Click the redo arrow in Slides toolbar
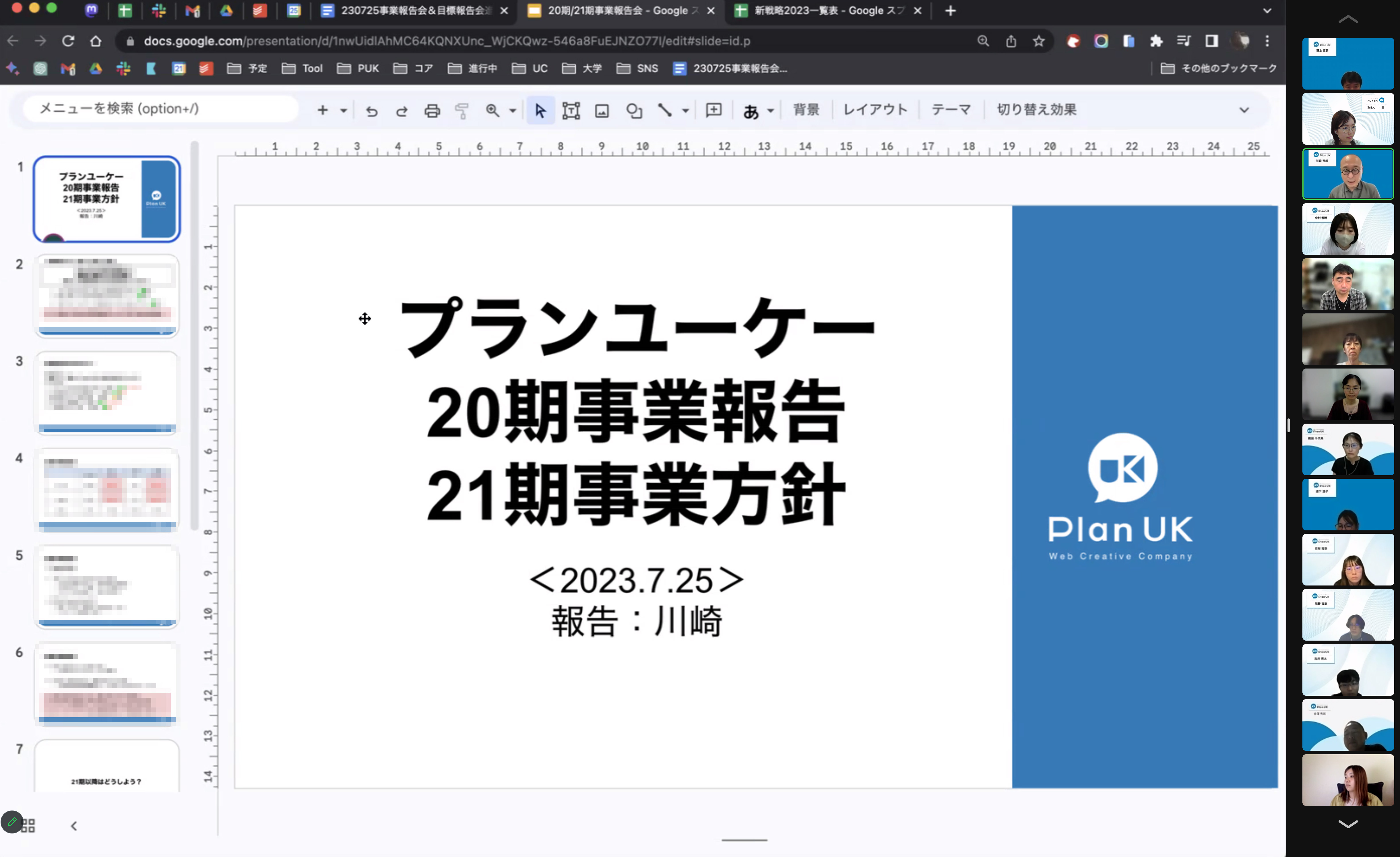1400x857 pixels. (x=402, y=110)
